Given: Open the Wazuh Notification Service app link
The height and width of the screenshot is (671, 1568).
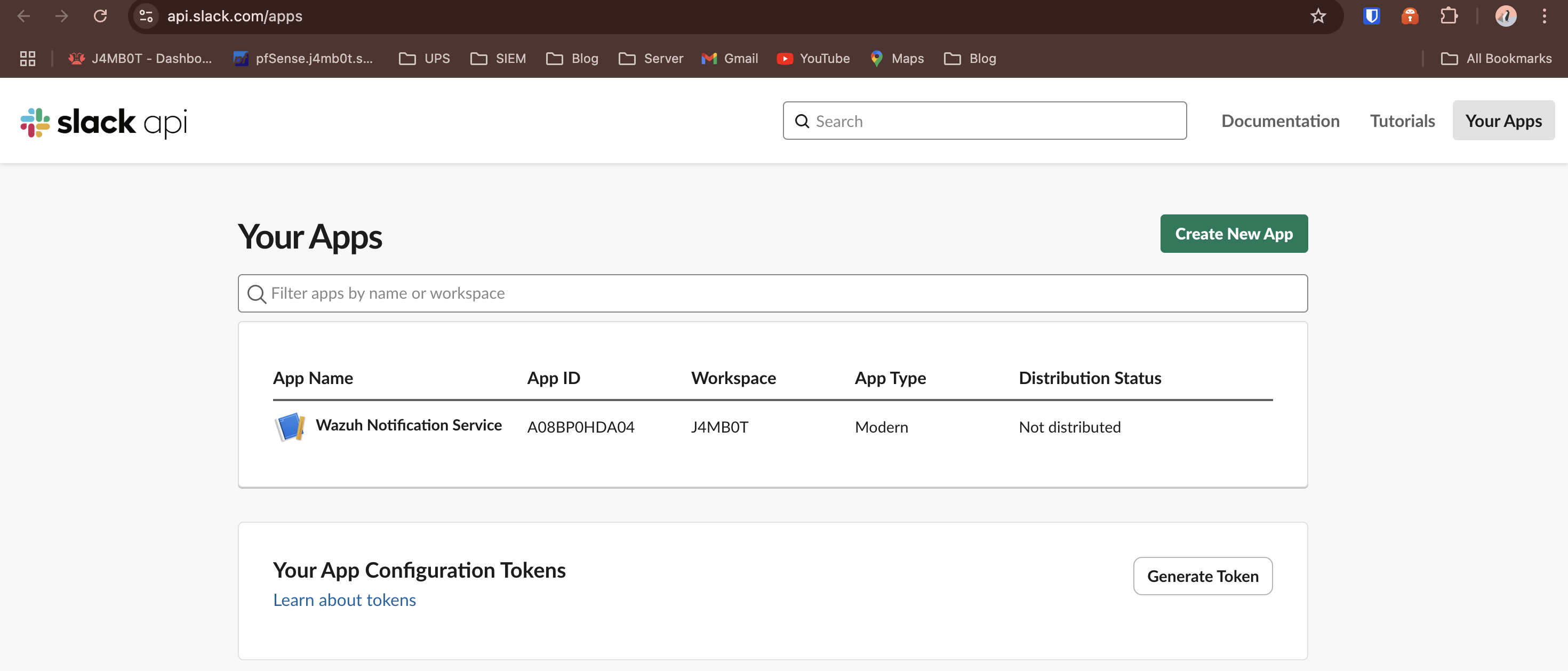Looking at the screenshot, I should click(x=409, y=425).
